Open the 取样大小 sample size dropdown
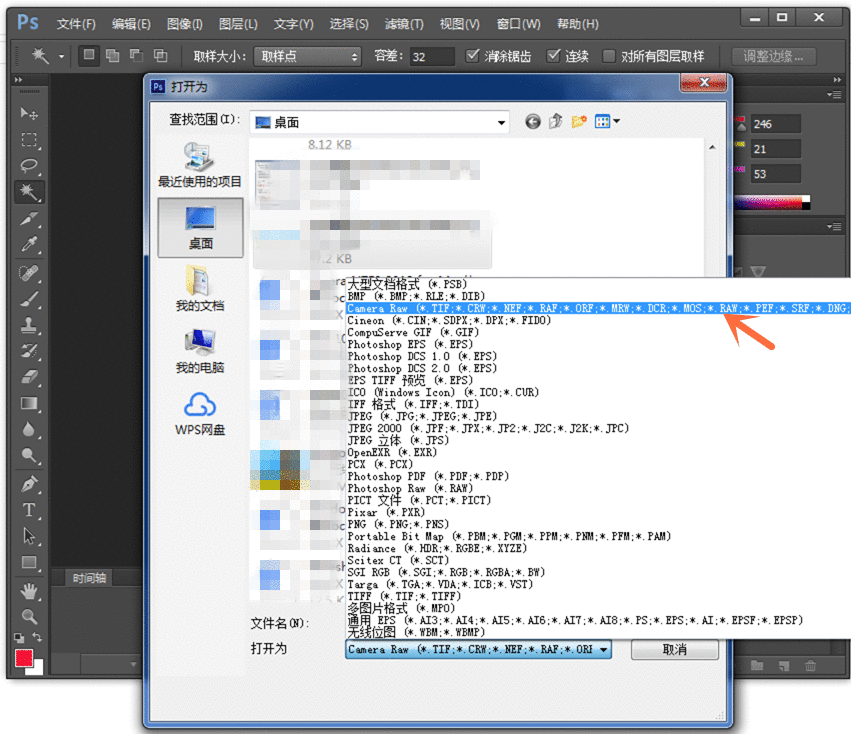The image size is (851, 734). [x=354, y=56]
